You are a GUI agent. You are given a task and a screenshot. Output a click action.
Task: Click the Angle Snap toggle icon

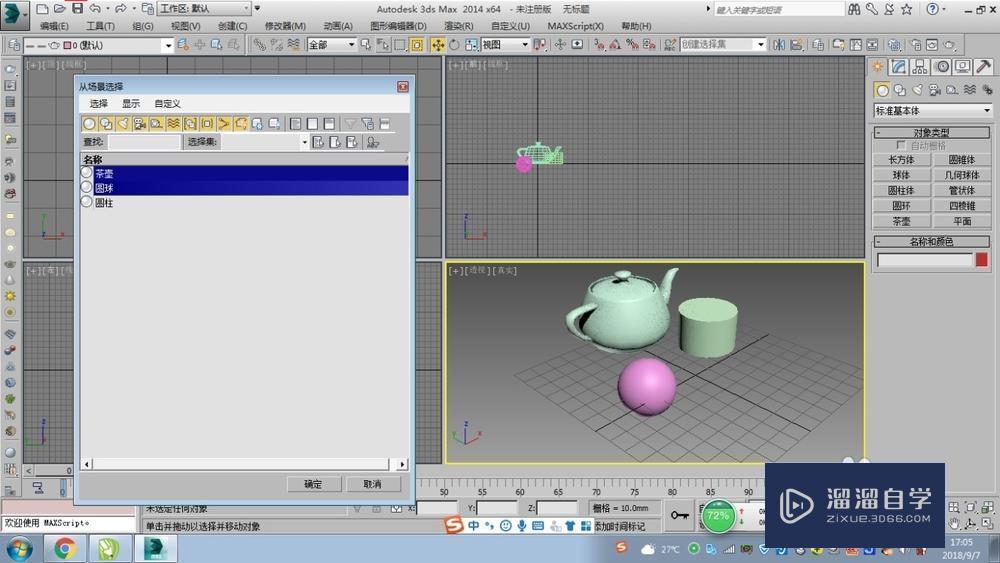point(615,45)
